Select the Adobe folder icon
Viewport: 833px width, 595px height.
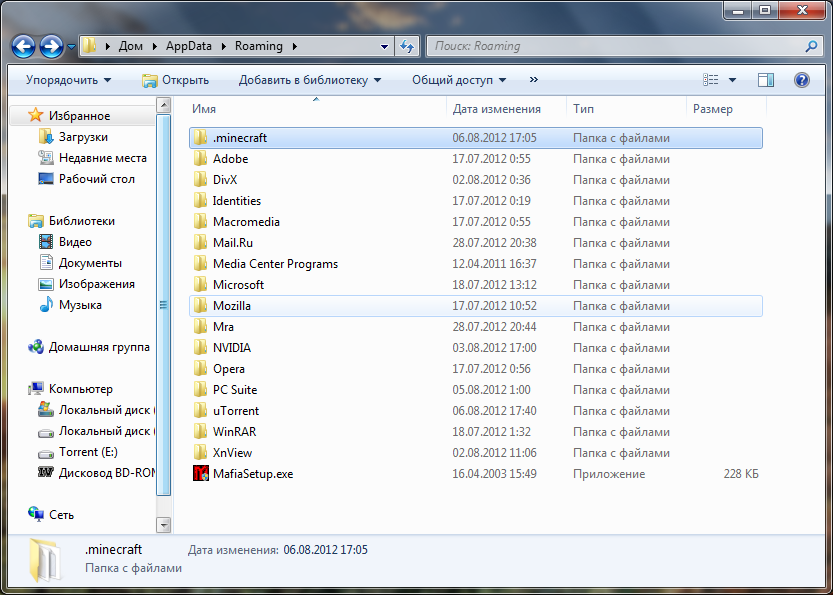(x=200, y=159)
